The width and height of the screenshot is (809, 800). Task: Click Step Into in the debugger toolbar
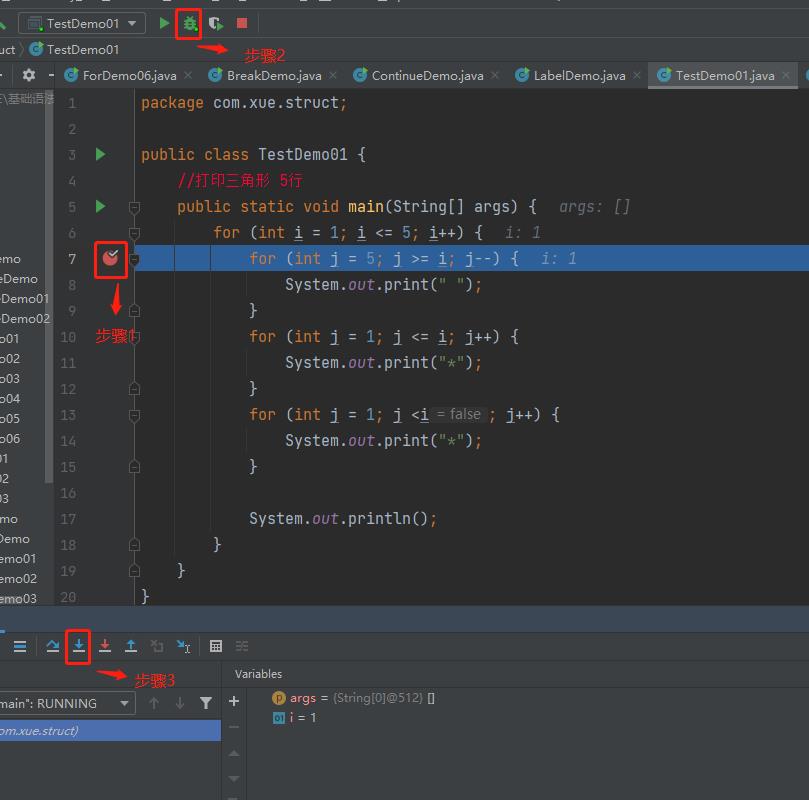(x=79, y=646)
